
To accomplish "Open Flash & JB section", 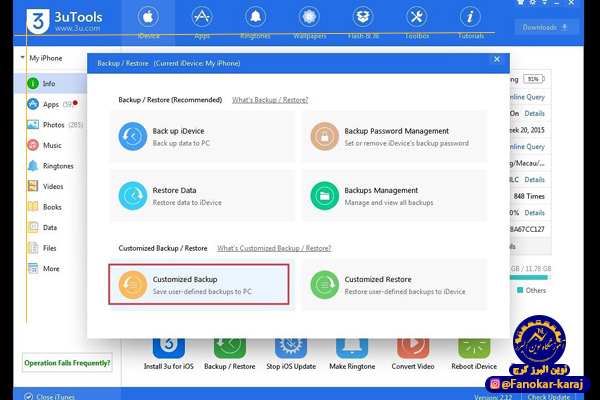I will (x=363, y=17).
